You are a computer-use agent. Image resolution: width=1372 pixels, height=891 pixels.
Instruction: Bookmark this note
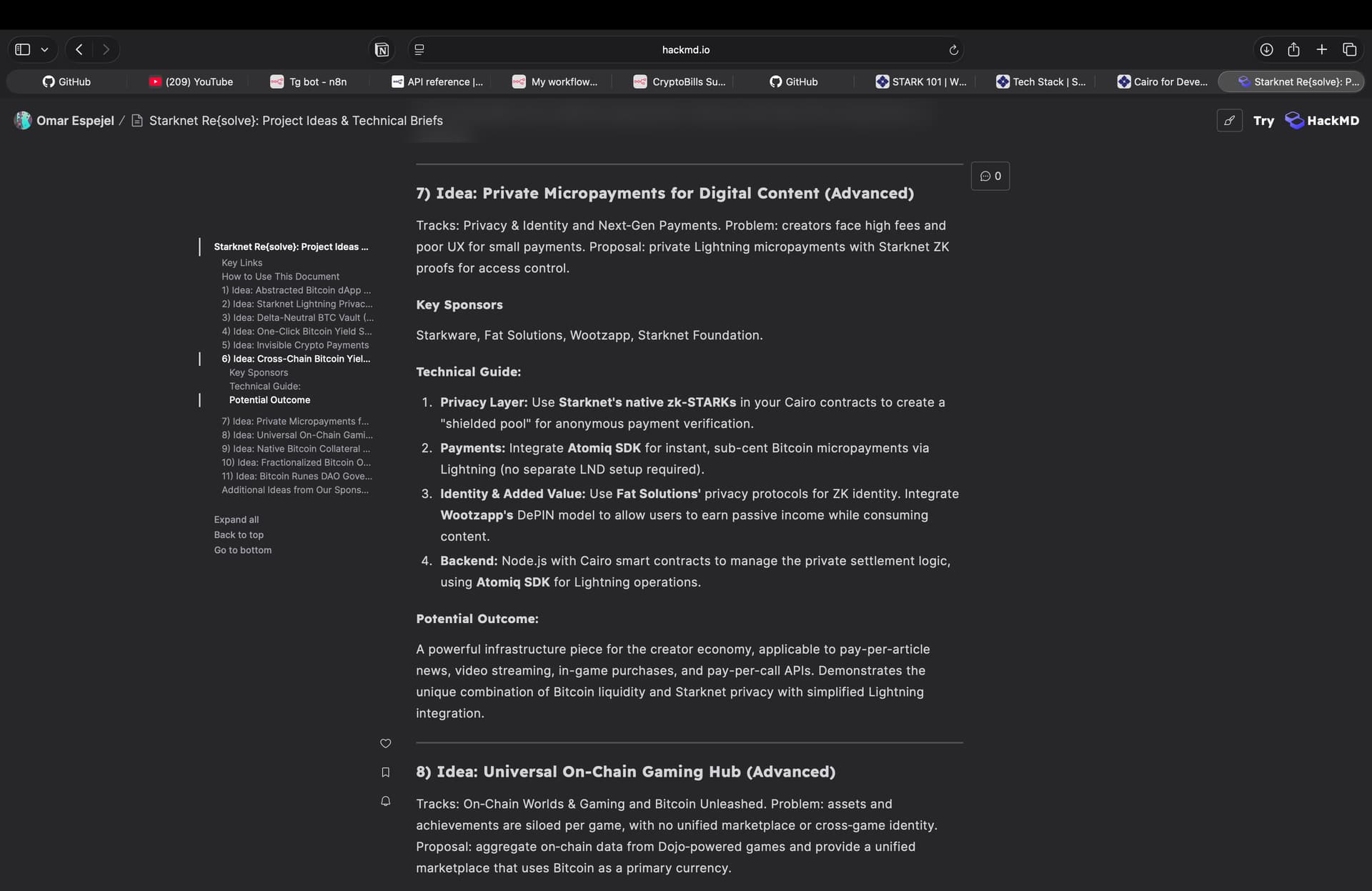[385, 772]
